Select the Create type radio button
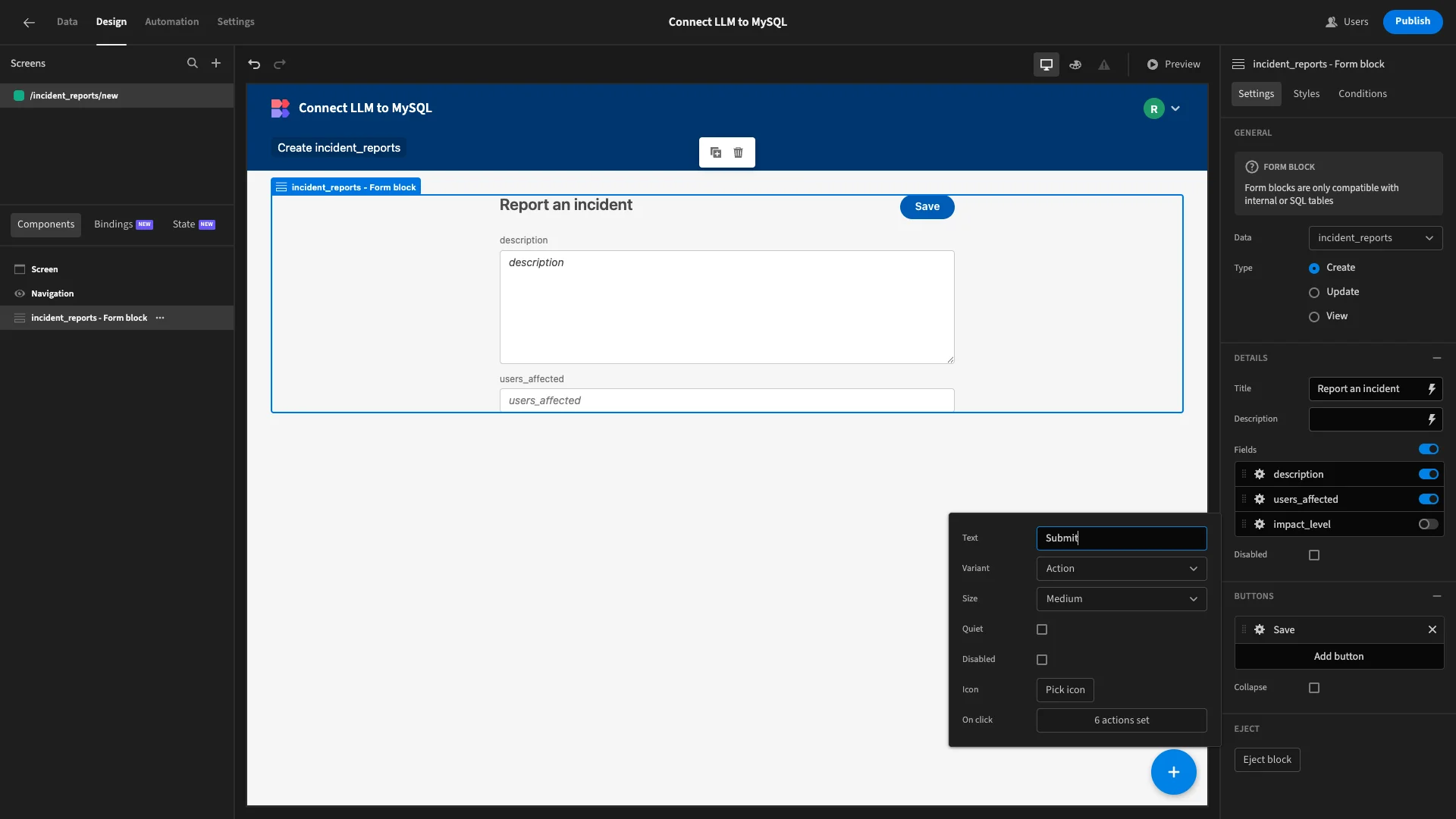 [1314, 268]
